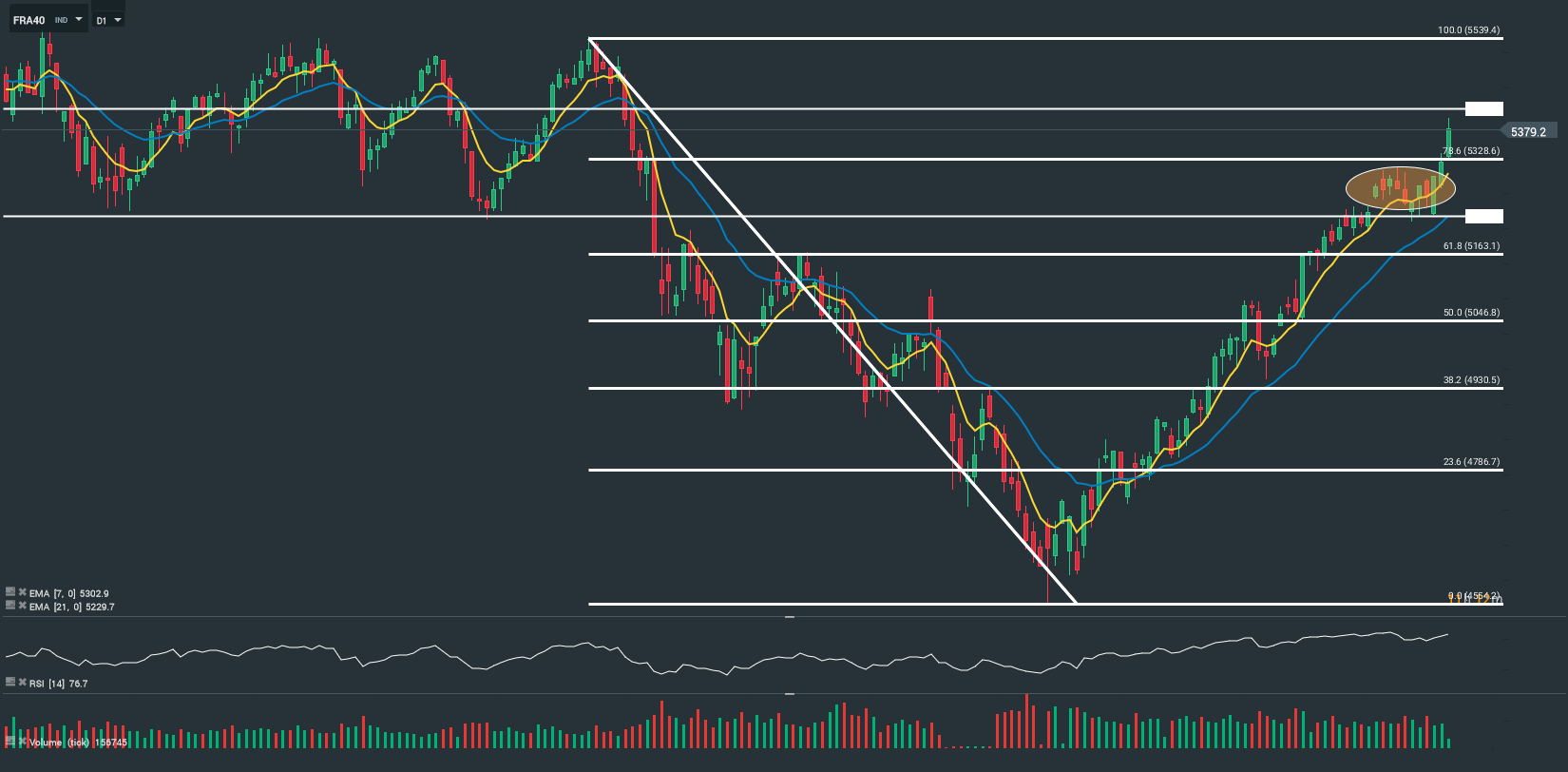Open settings icon for RSI 14 indicator
This screenshot has height=772, width=1568.
tap(10, 683)
